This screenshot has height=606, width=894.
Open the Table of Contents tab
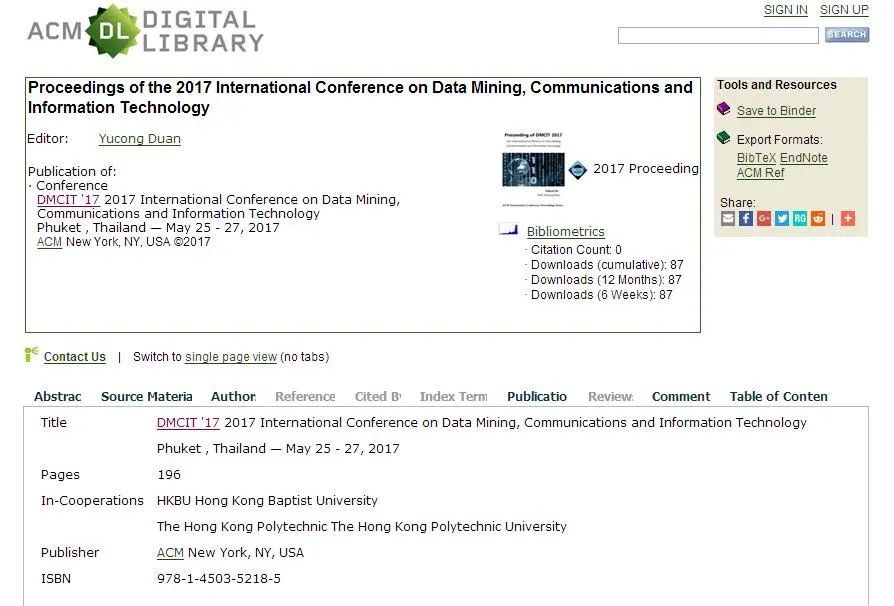(x=778, y=396)
